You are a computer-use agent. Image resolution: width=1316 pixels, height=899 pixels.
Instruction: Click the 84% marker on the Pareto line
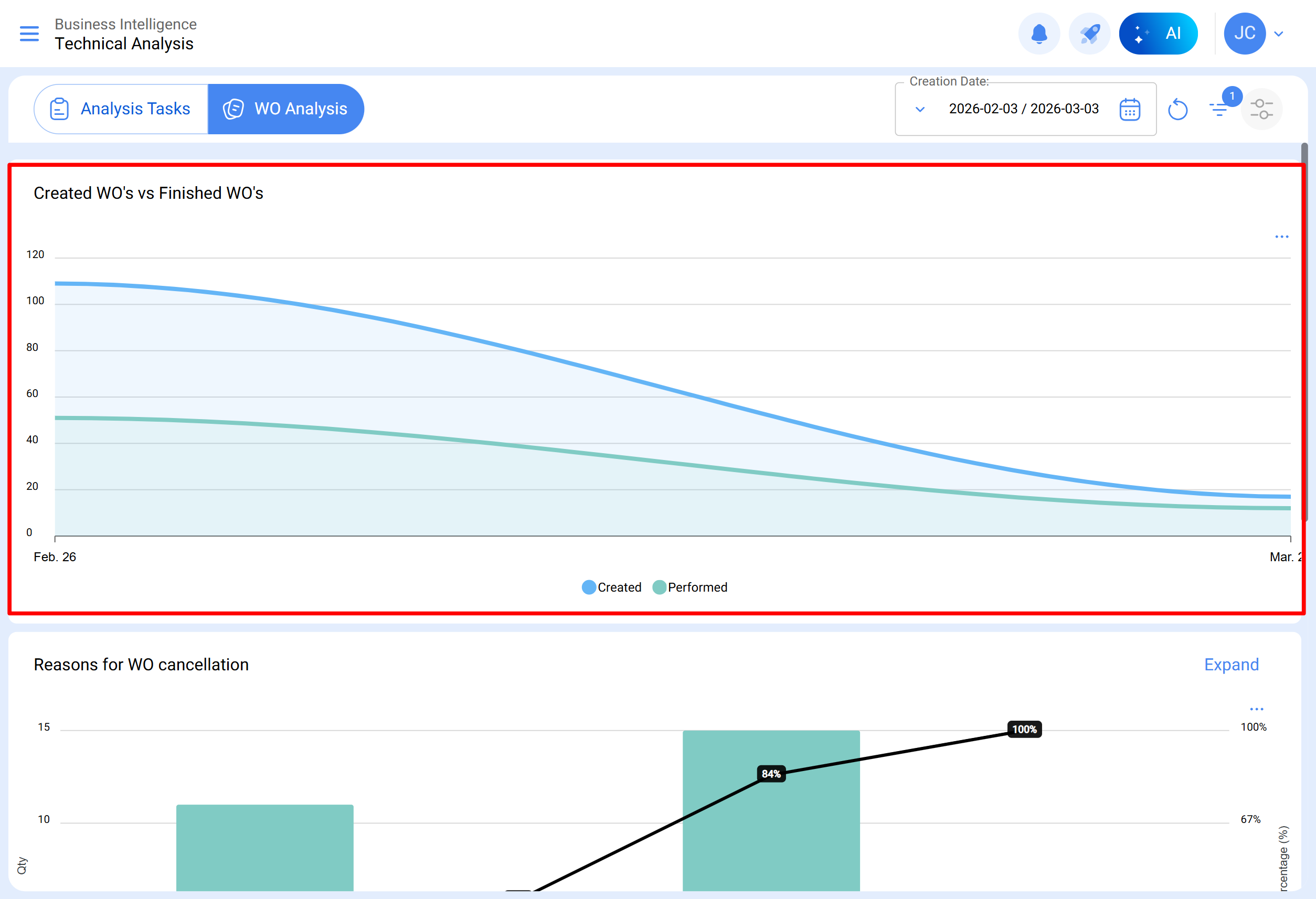[x=771, y=773]
